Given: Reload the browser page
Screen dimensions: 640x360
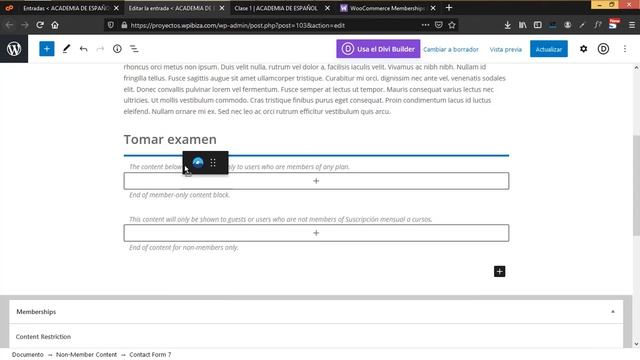Looking at the screenshot, I should pyautogui.click(x=40, y=25).
